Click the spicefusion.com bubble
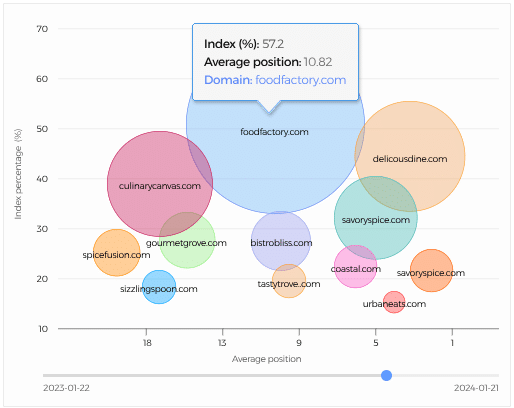The height and width of the screenshot is (408, 514). [x=116, y=253]
